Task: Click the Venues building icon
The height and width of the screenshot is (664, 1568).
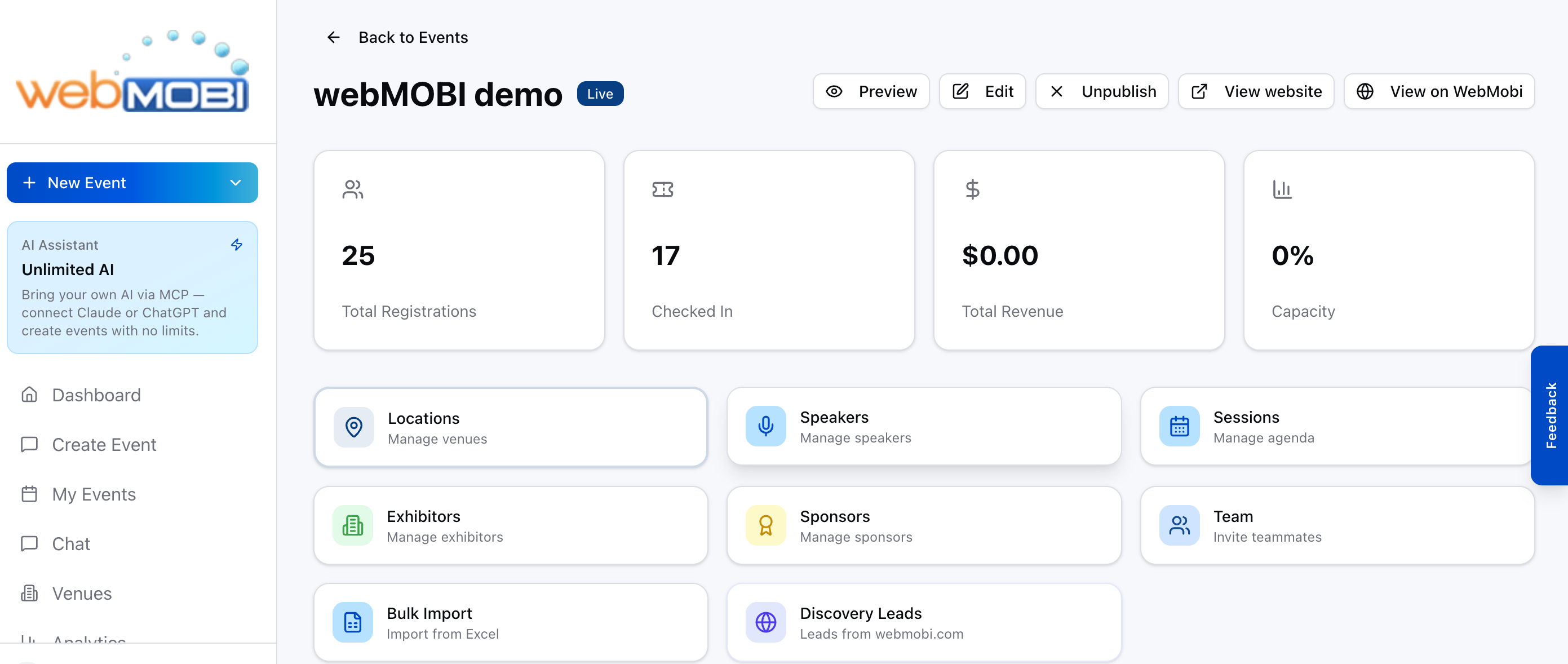Action: click(x=29, y=593)
